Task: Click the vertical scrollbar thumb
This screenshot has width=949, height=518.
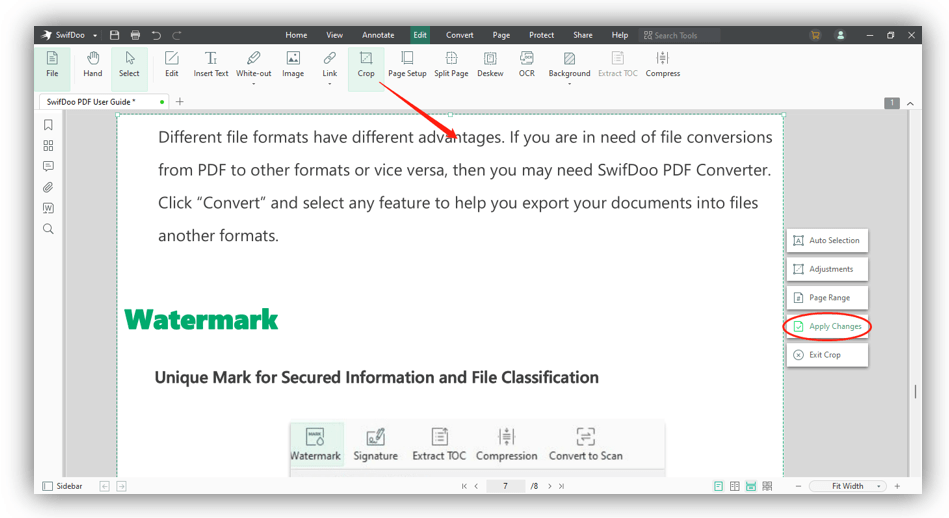Action: pyautogui.click(x=915, y=392)
